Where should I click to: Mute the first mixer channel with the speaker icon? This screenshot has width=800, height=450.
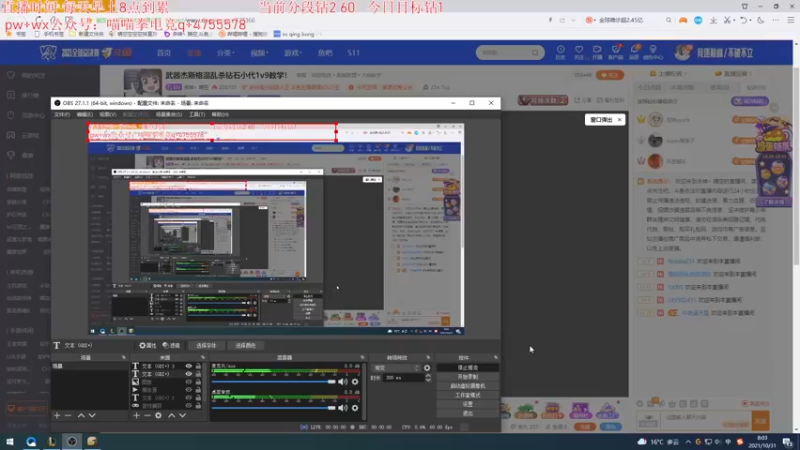pyautogui.click(x=343, y=382)
